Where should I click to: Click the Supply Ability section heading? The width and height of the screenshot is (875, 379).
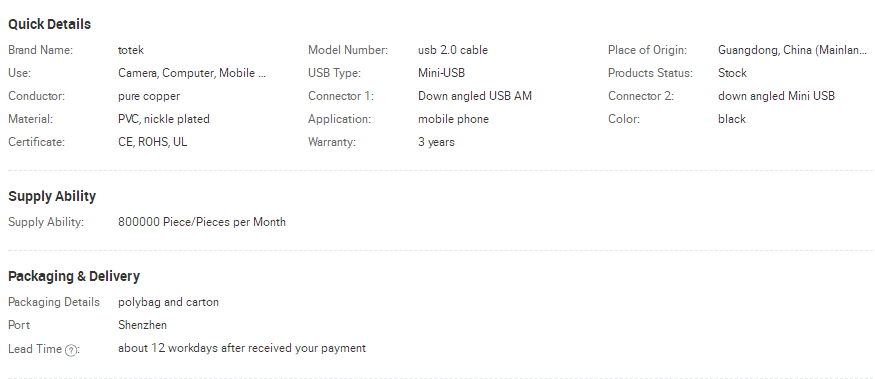(x=52, y=196)
